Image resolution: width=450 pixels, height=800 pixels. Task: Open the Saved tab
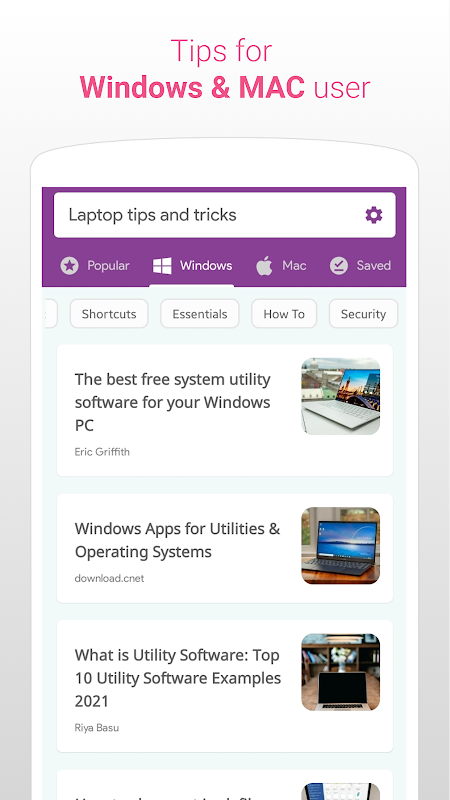point(360,266)
